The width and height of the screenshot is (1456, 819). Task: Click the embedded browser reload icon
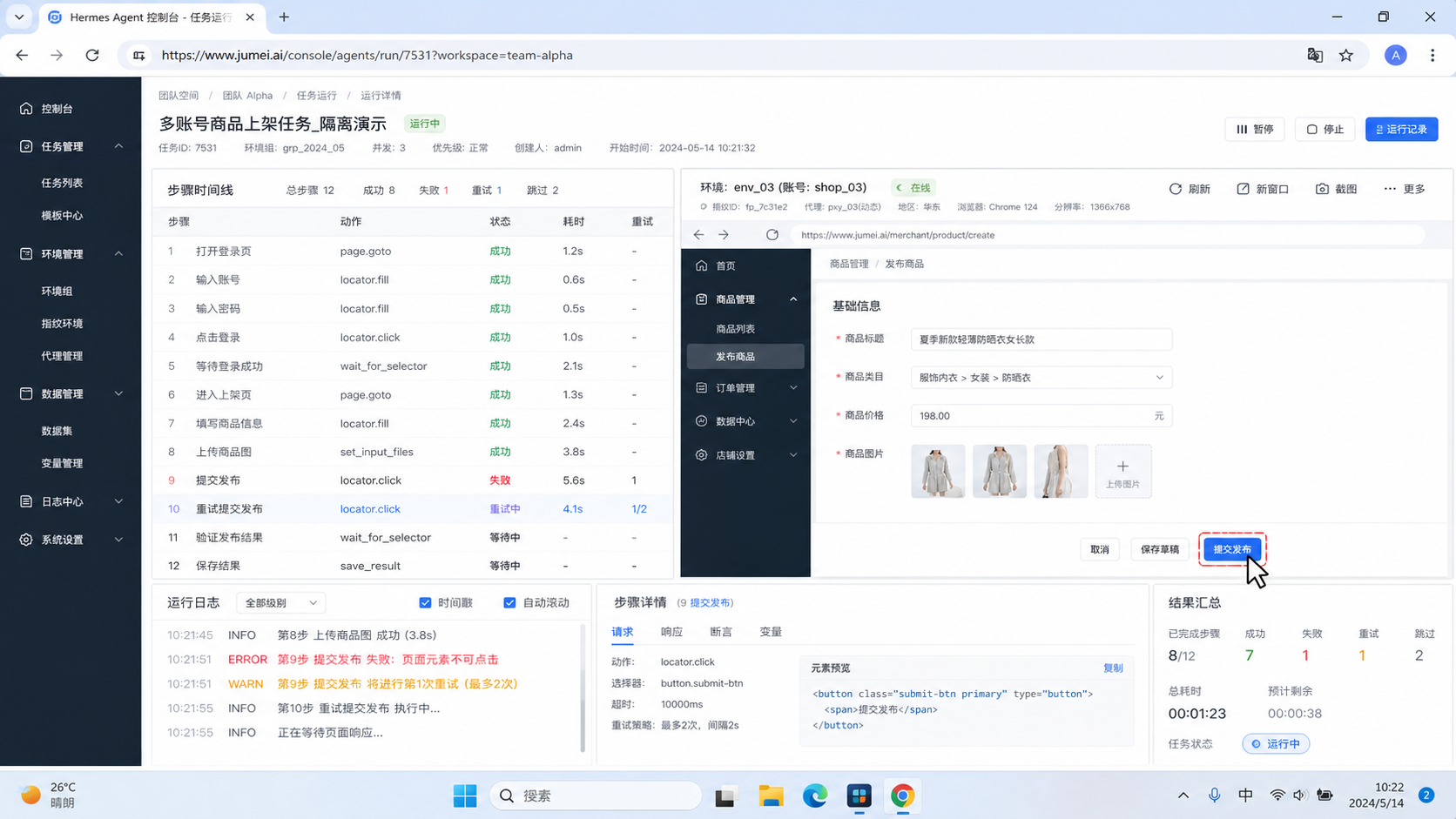pos(772,235)
